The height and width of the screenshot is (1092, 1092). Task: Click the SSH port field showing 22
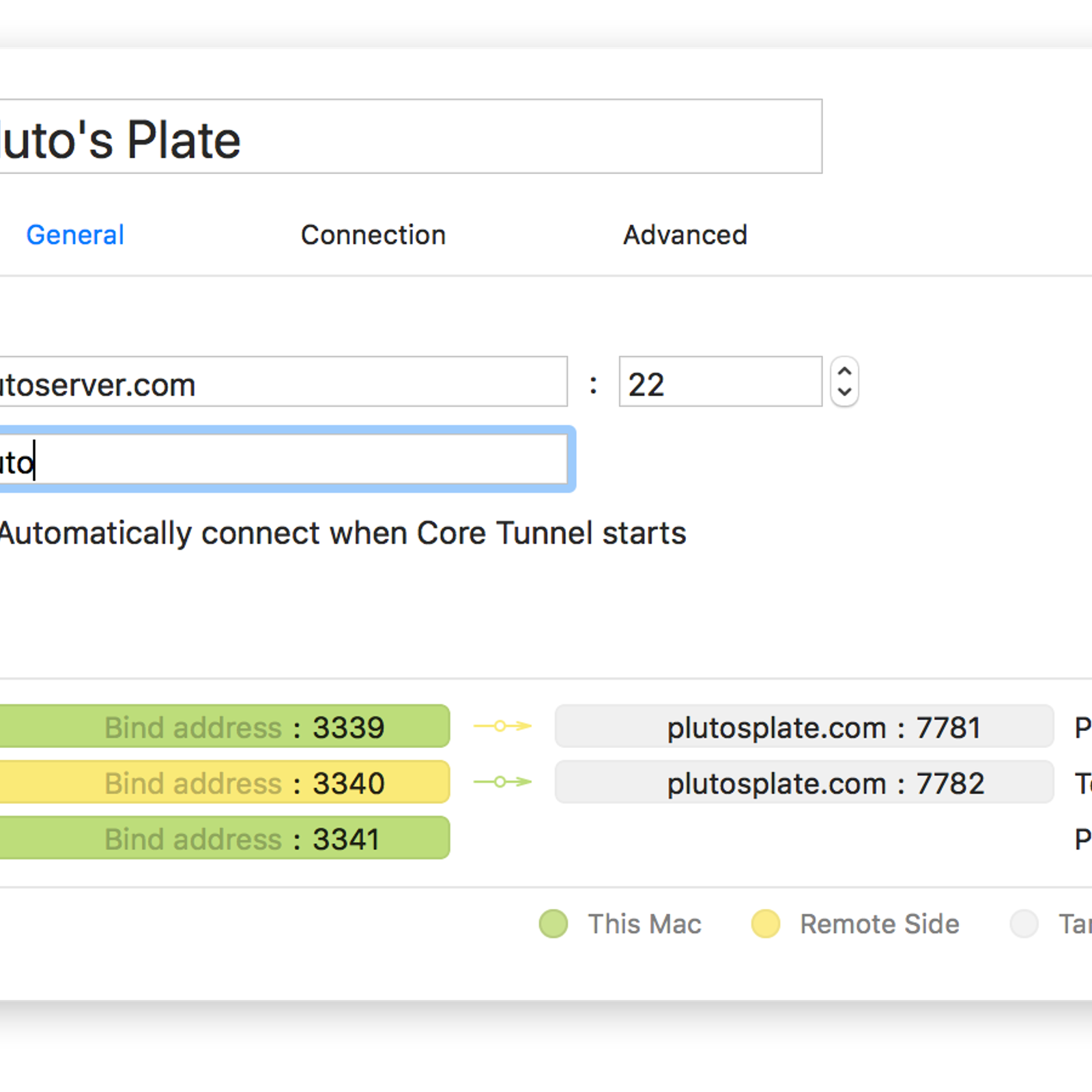click(720, 382)
